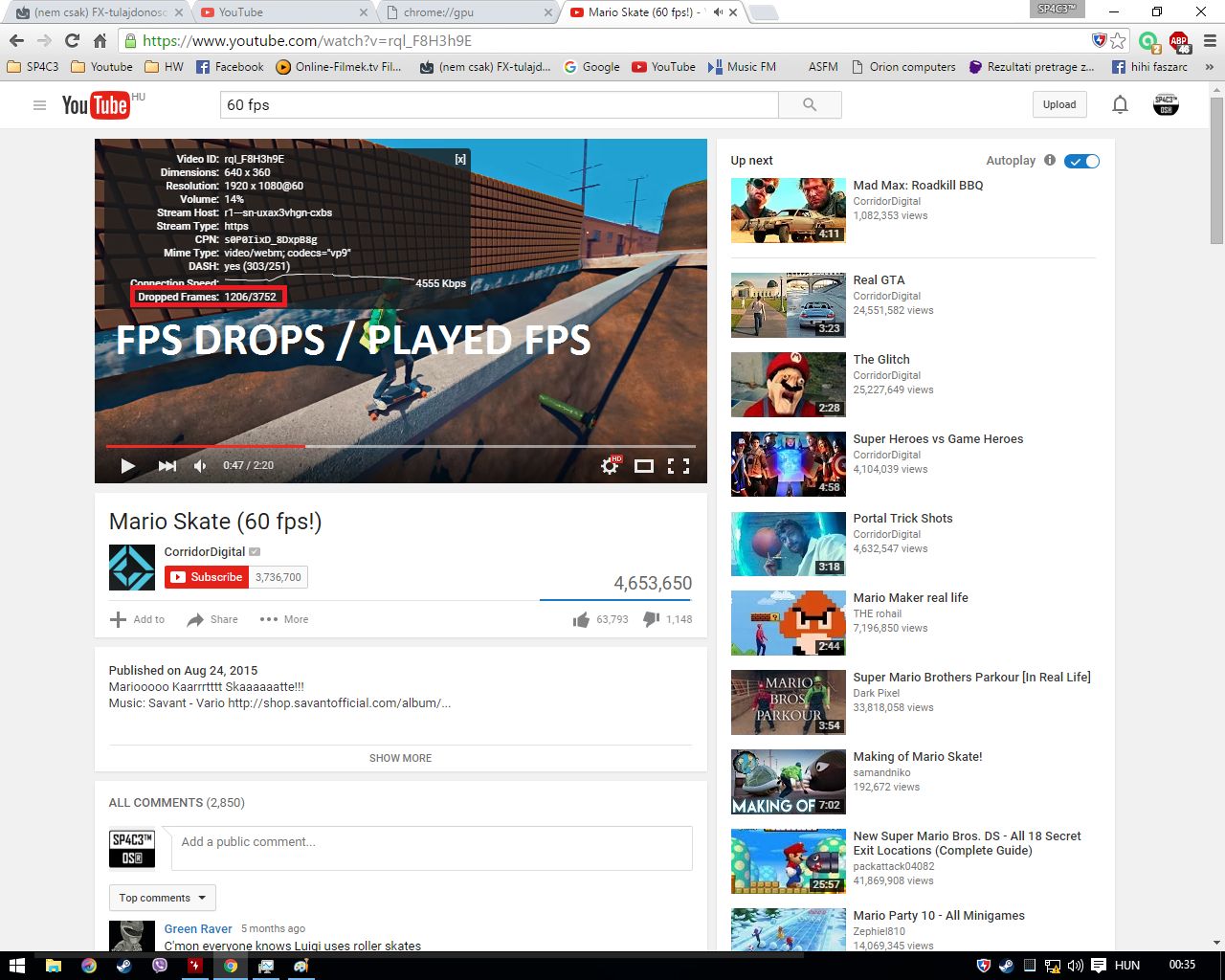This screenshot has width=1225, height=980.
Task: Bookmark this page with the star
Action: point(1118,41)
